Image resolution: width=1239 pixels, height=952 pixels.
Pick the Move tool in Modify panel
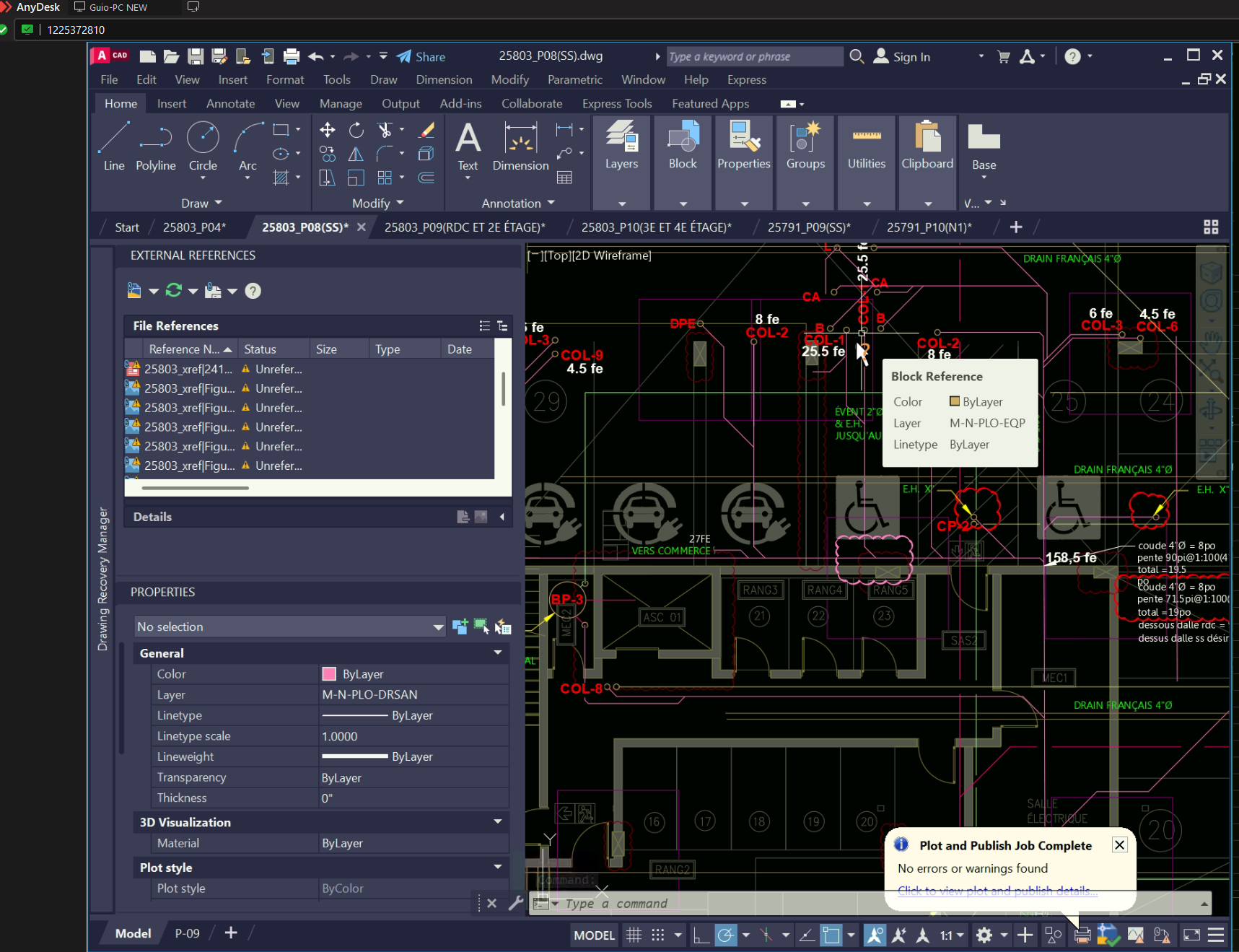pos(327,130)
